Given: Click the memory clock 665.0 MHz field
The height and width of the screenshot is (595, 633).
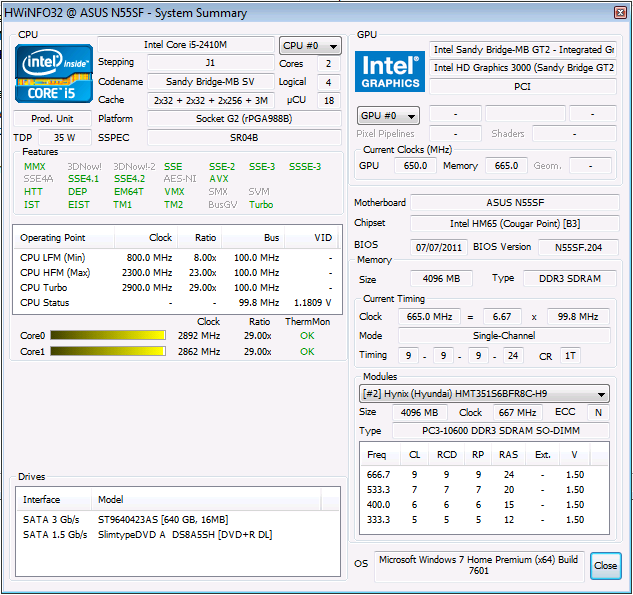Looking at the screenshot, I should click(x=429, y=316).
